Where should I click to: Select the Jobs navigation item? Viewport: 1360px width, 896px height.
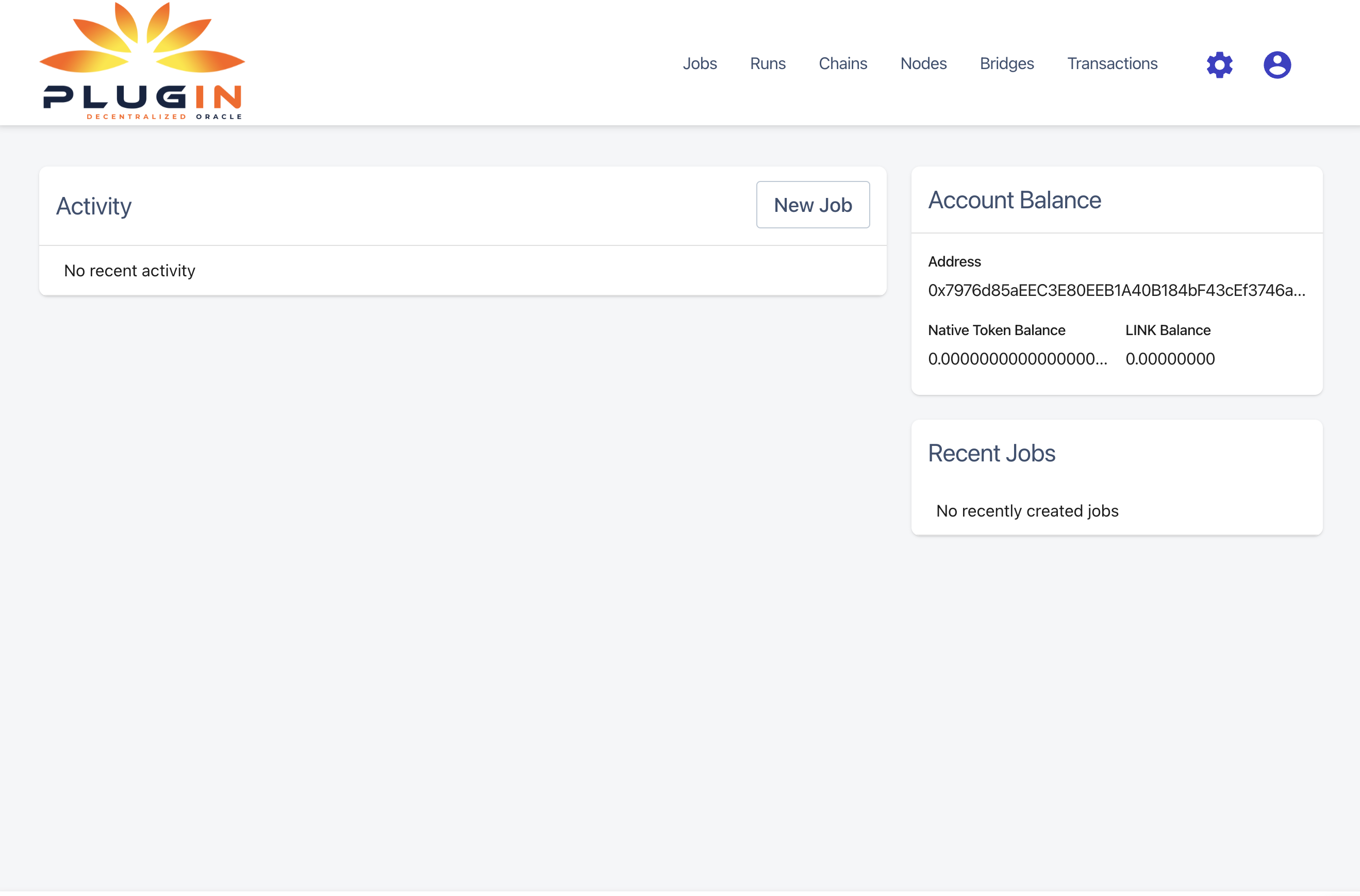701,63
